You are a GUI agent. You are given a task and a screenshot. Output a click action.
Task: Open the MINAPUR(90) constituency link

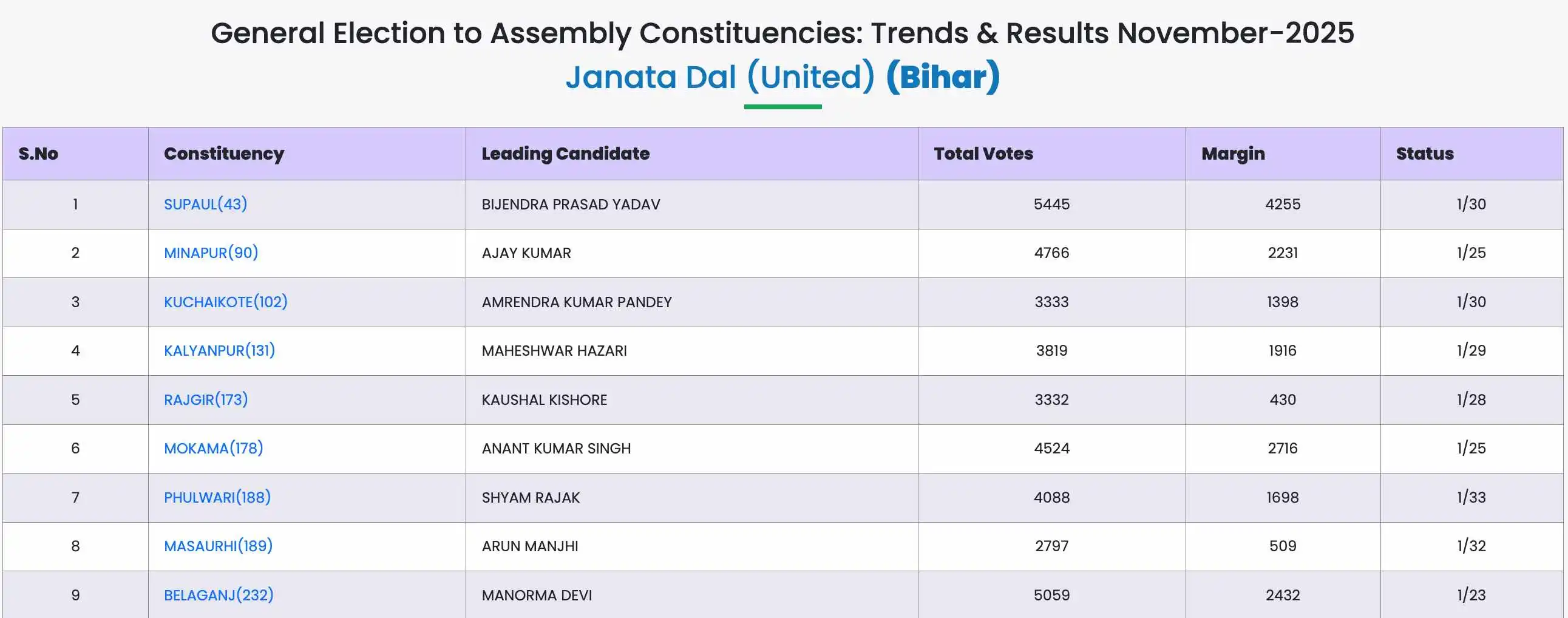pos(211,253)
